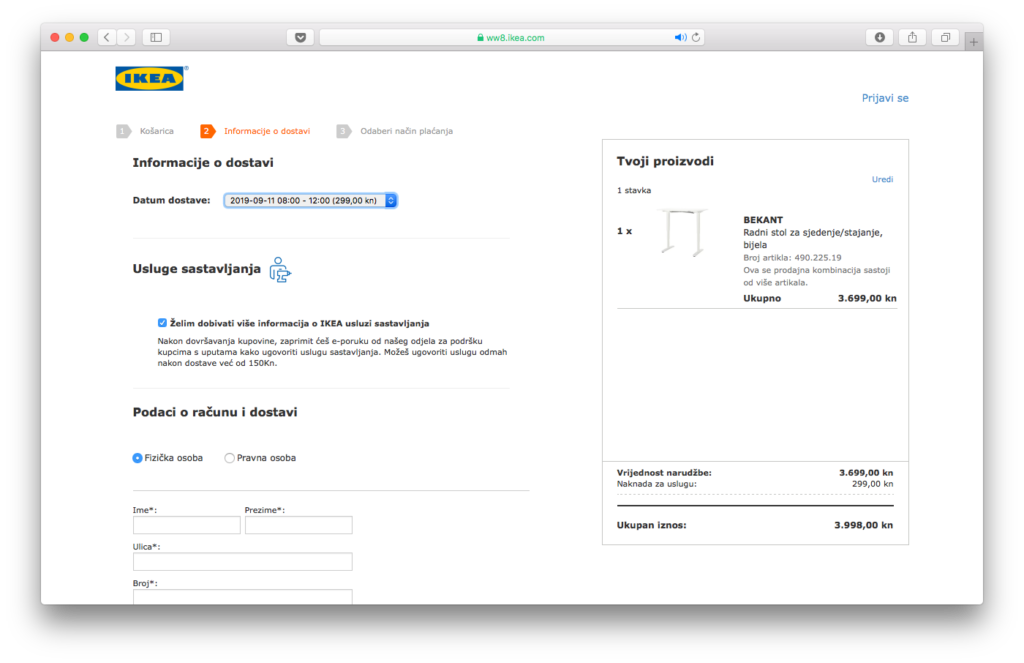The height and width of the screenshot is (663, 1024).
Task: Click the IKEA logo
Action: click(x=150, y=79)
